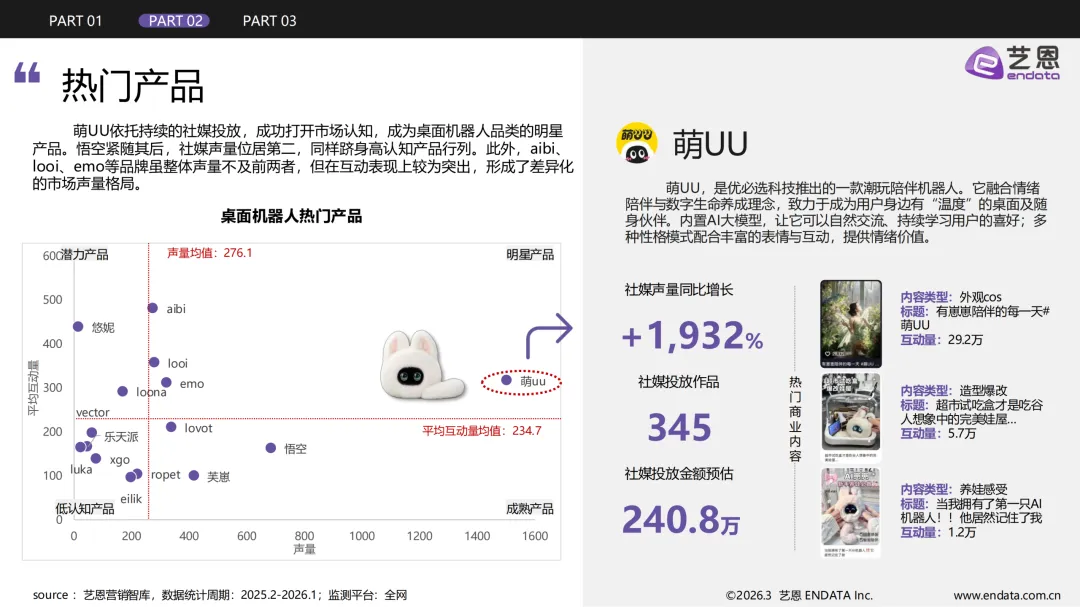
Task: Click the loona data point
Action: coord(123,391)
